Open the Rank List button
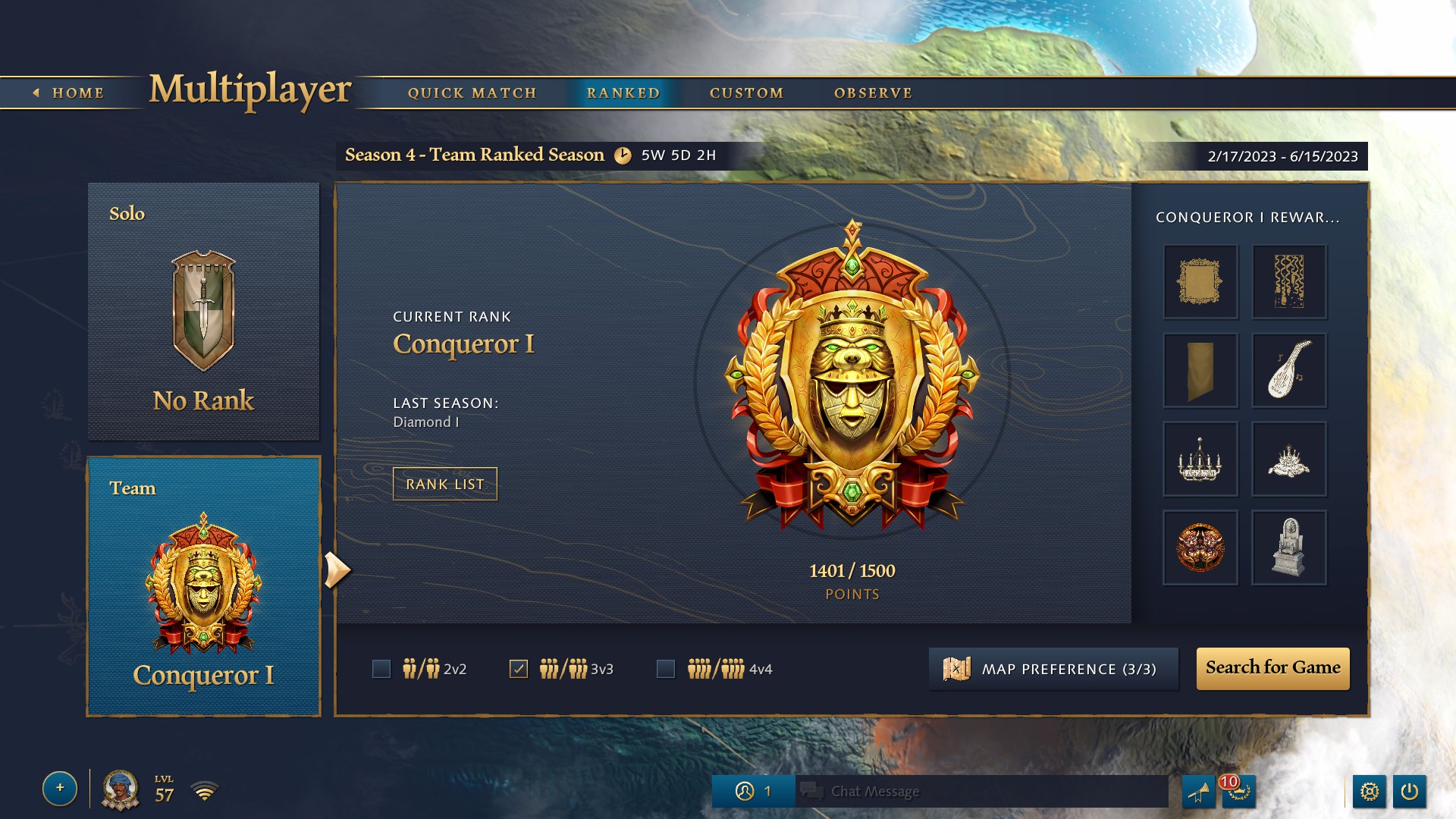The height and width of the screenshot is (819, 1456). click(x=445, y=484)
